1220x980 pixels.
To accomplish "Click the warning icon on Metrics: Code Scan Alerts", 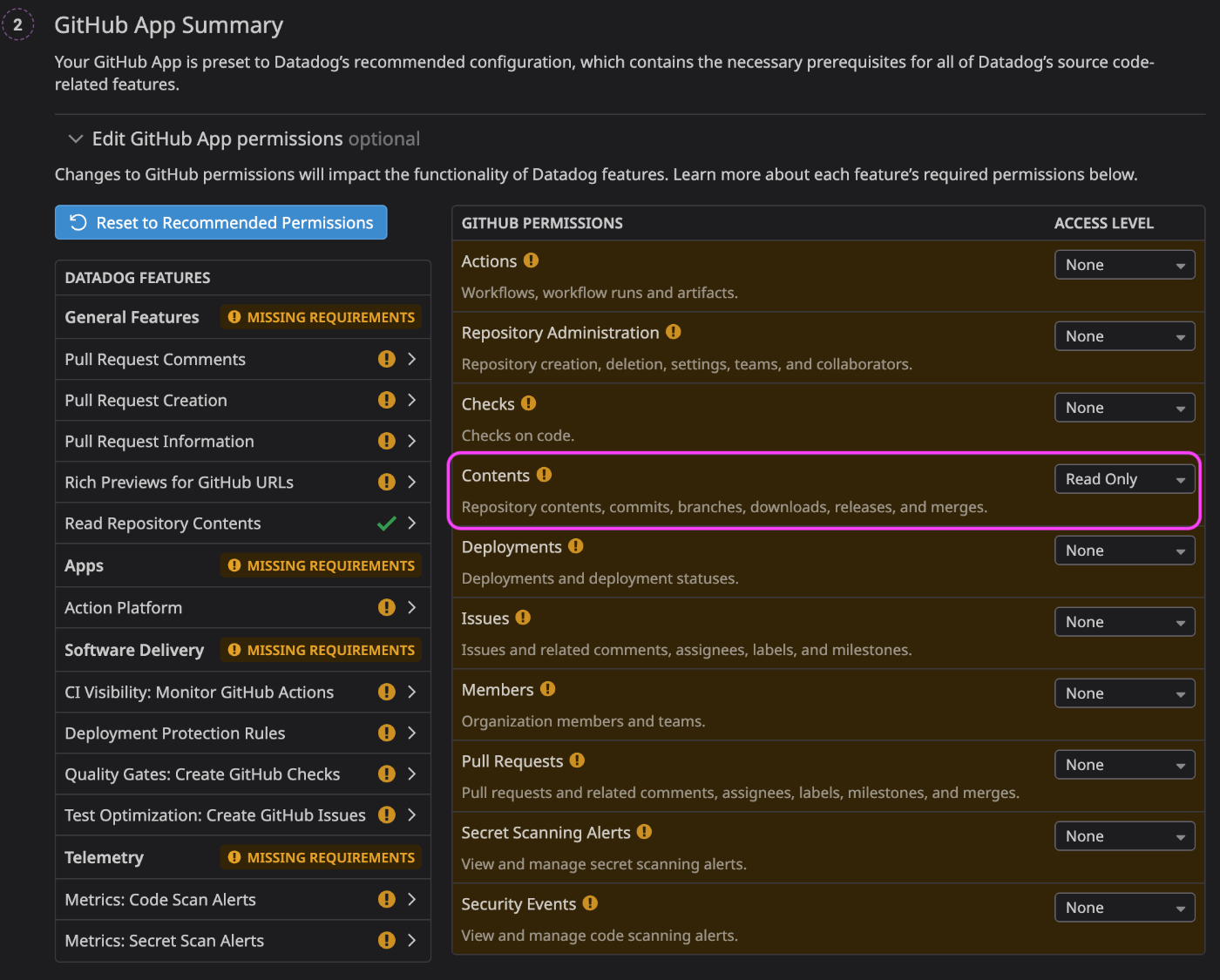I will click(x=387, y=899).
